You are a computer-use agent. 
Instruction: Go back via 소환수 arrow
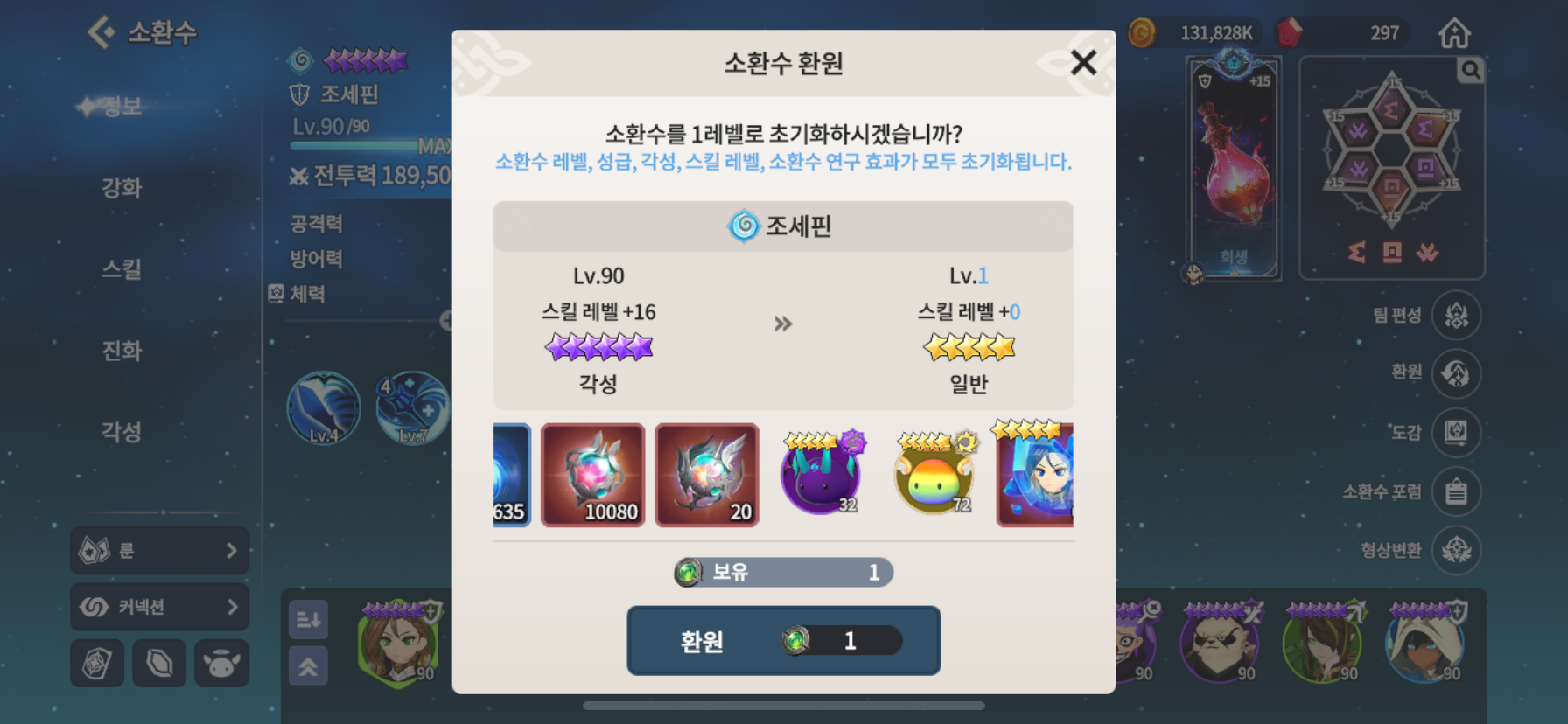(142, 33)
